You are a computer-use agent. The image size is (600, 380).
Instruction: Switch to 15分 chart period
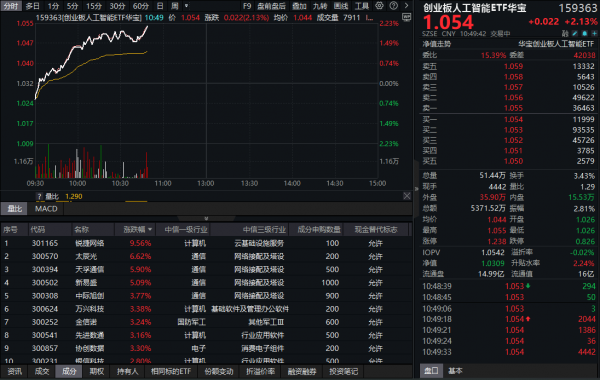coord(94,6)
